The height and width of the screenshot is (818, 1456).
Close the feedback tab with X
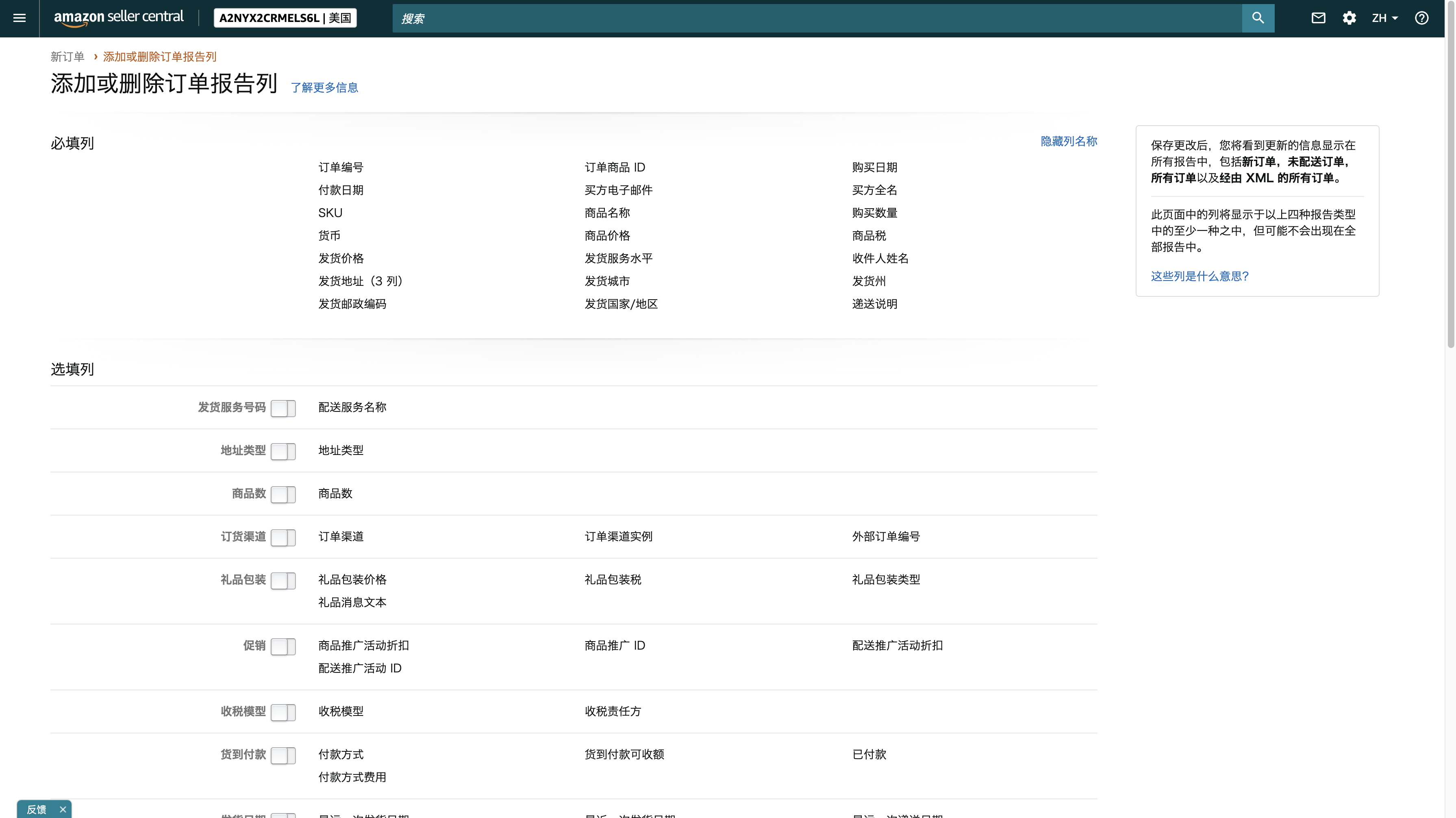[63, 809]
